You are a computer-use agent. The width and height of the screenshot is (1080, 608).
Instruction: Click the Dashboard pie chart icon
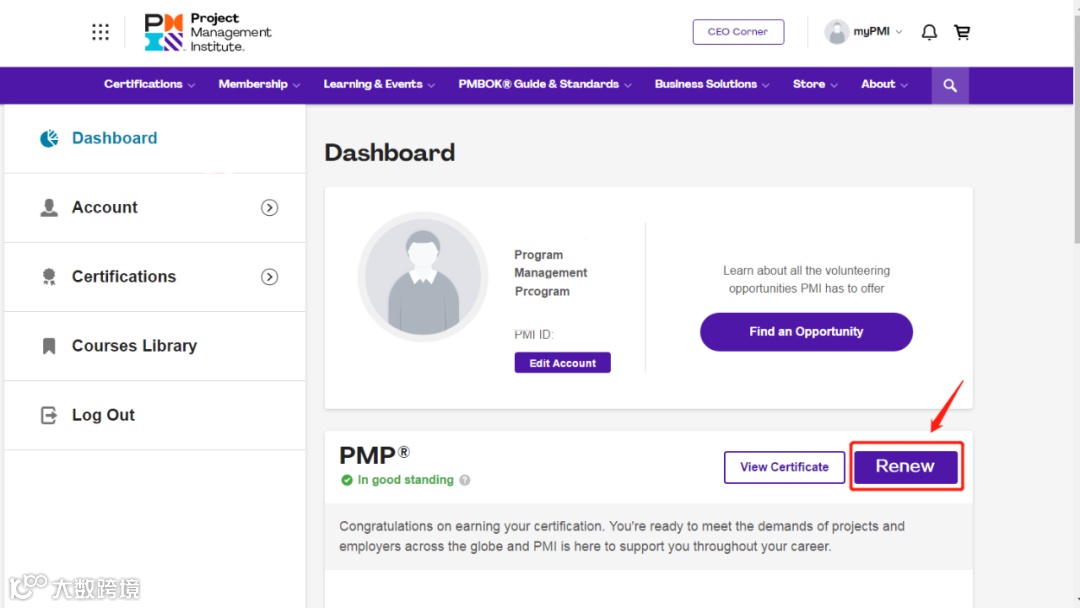(x=49, y=139)
